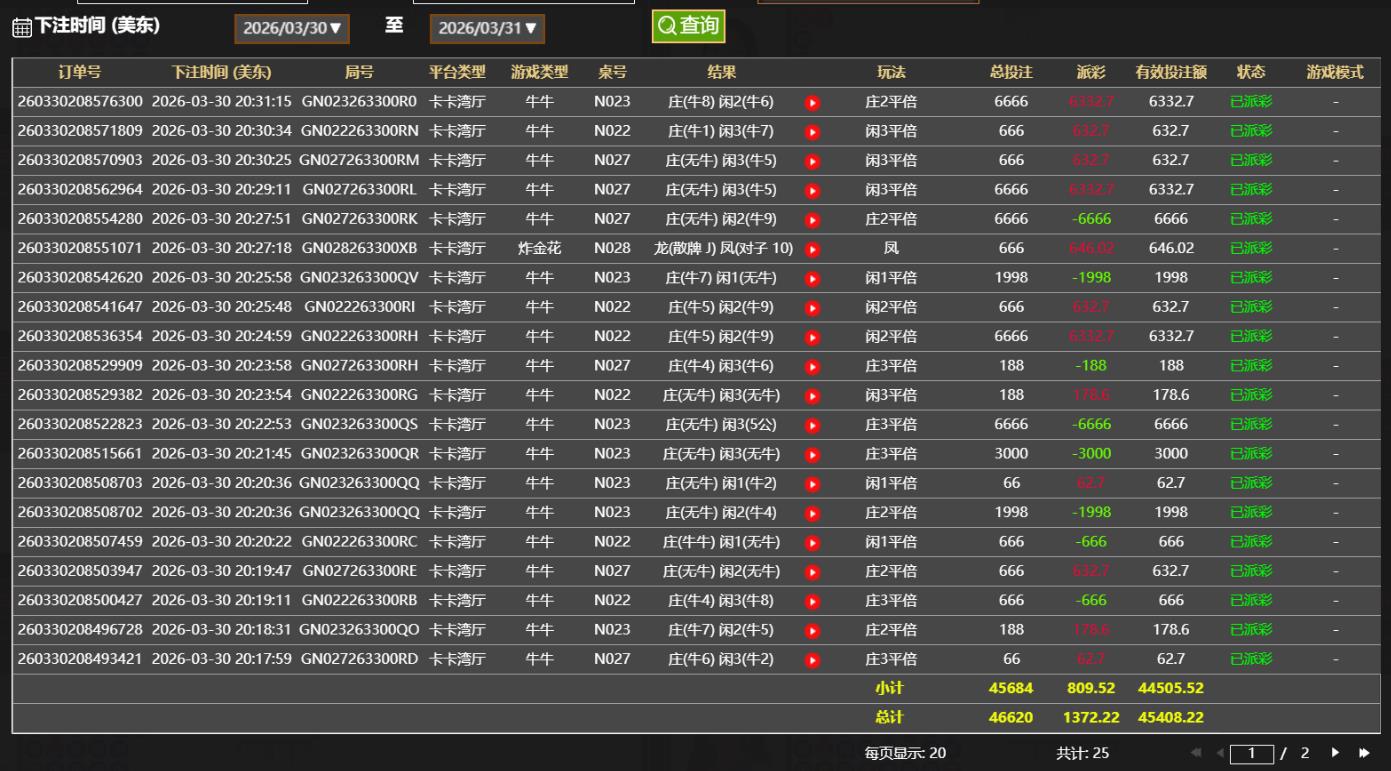Jump to the last page arrow
1391x771 pixels.
(x=1363, y=753)
